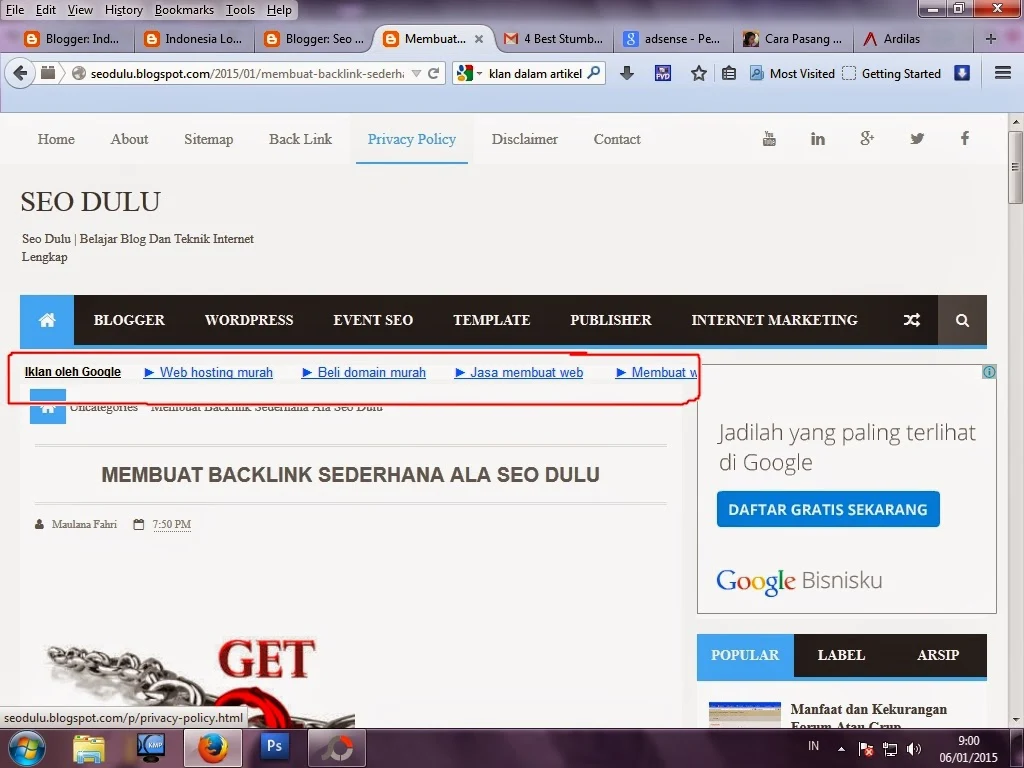Open the Firefox hamburger menu icon
This screenshot has height=768, width=1024.
tap(1002, 73)
